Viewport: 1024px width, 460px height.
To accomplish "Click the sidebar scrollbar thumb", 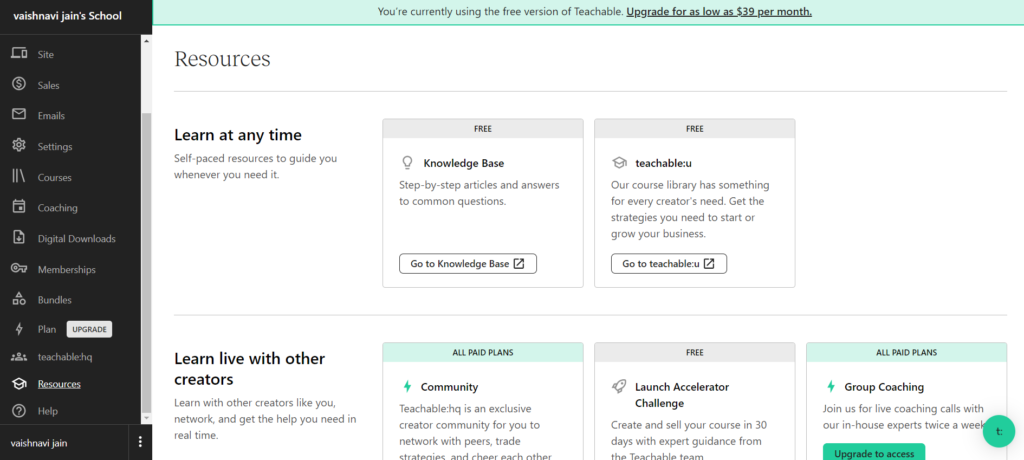I will coord(146,261).
